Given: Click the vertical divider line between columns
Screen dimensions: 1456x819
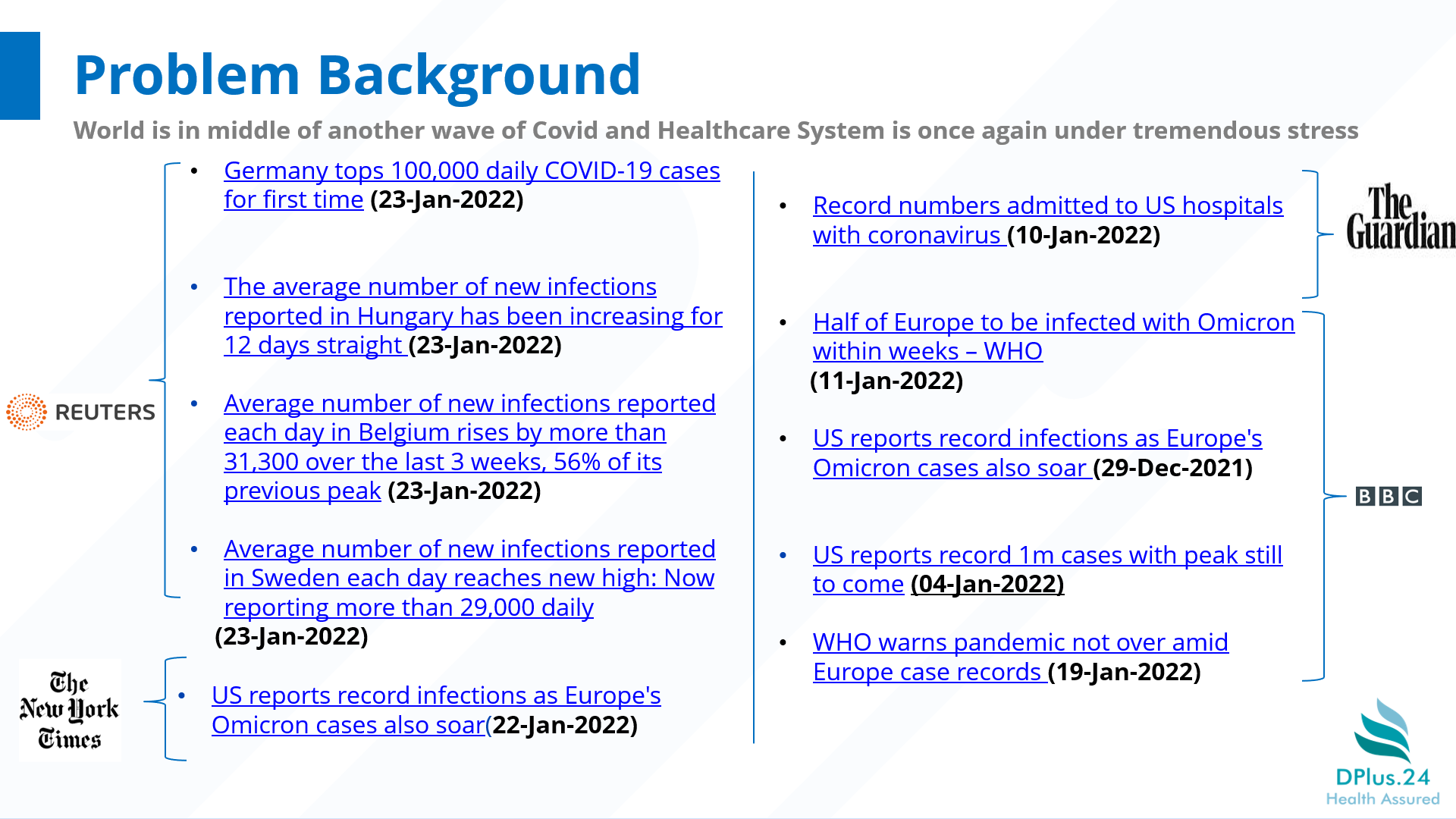Looking at the screenshot, I should [x=754, y=455].
